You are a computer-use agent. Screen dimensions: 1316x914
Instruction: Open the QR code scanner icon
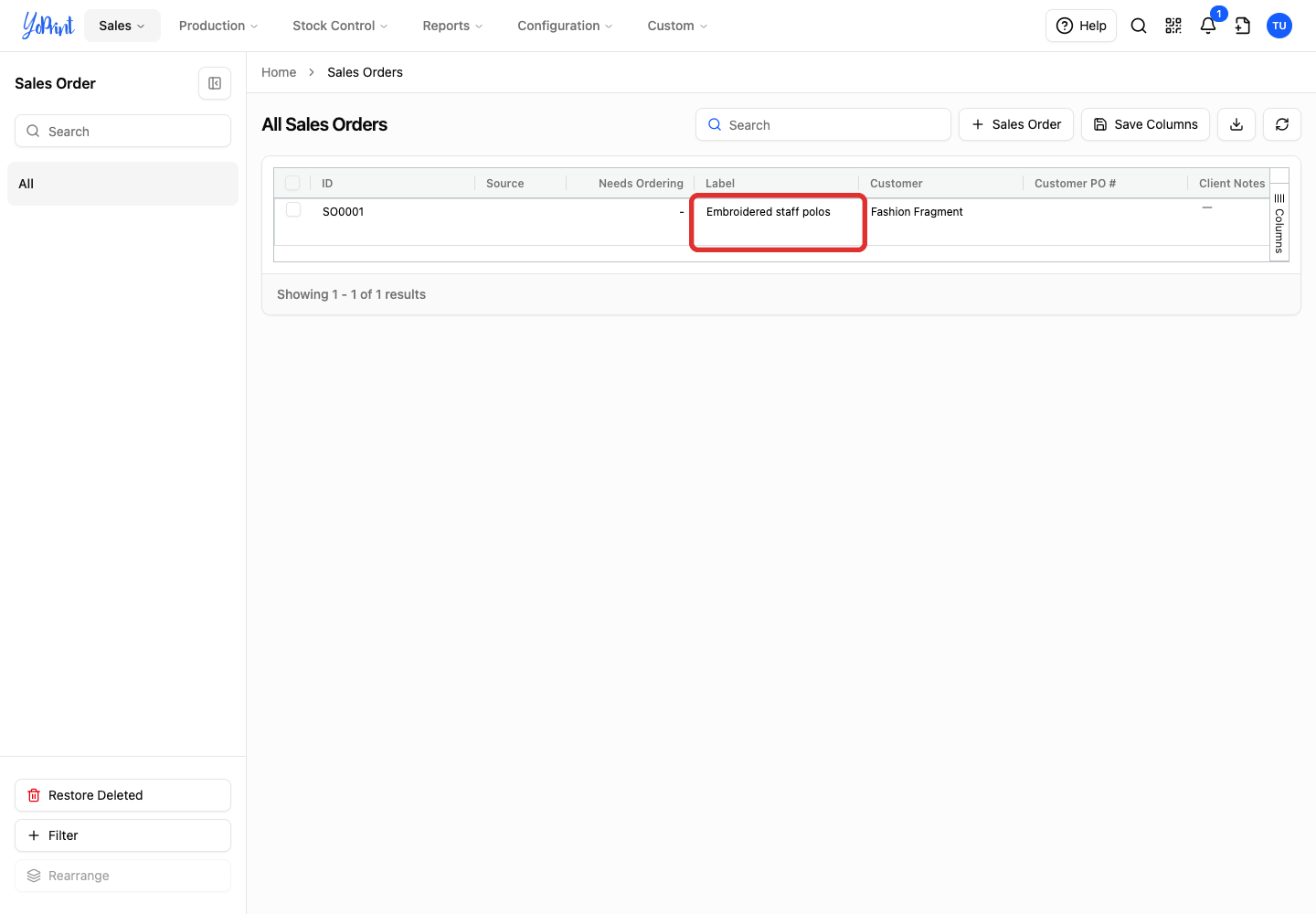[x=1173, y=26]
